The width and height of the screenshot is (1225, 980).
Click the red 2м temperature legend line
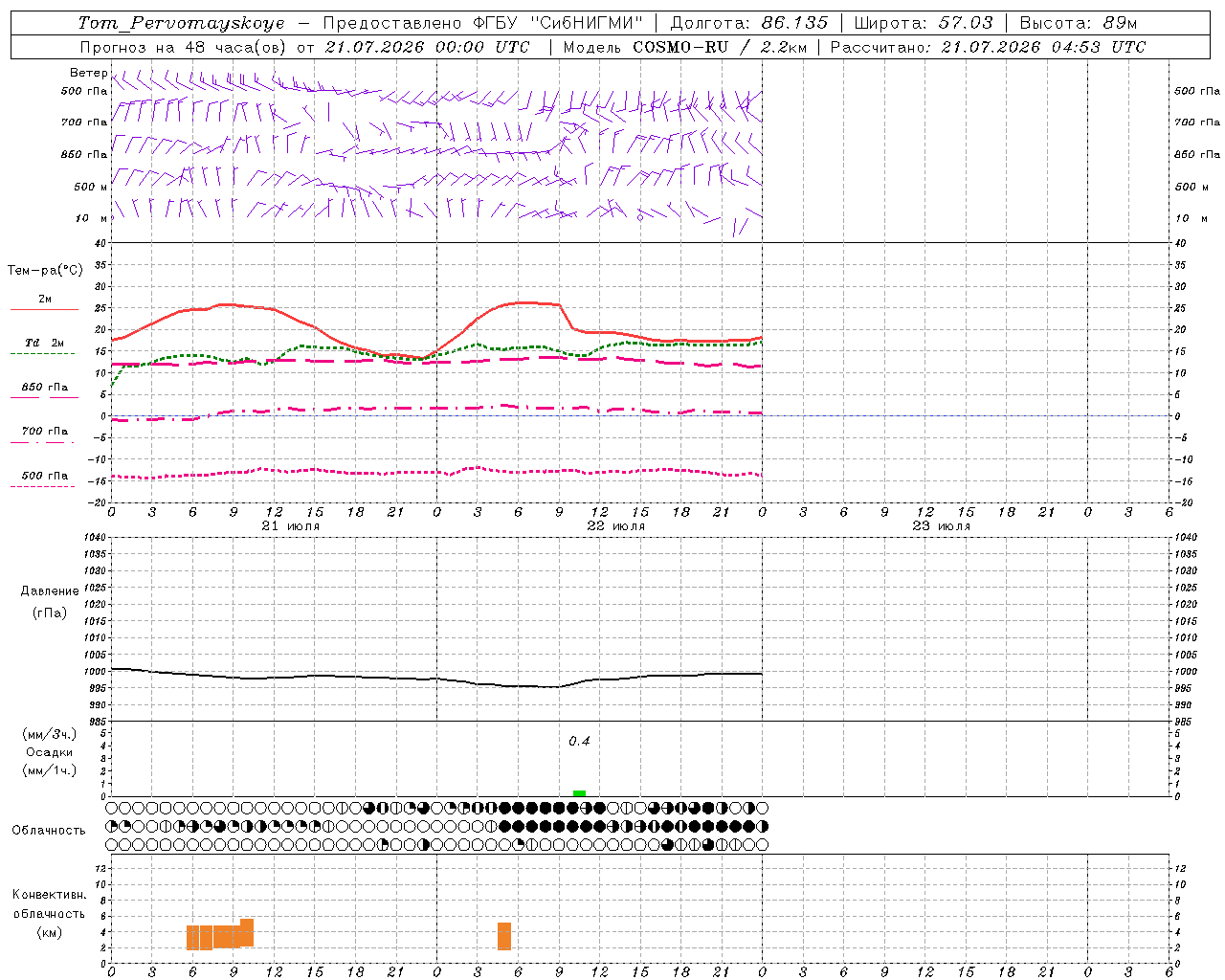tap(44, 310)
